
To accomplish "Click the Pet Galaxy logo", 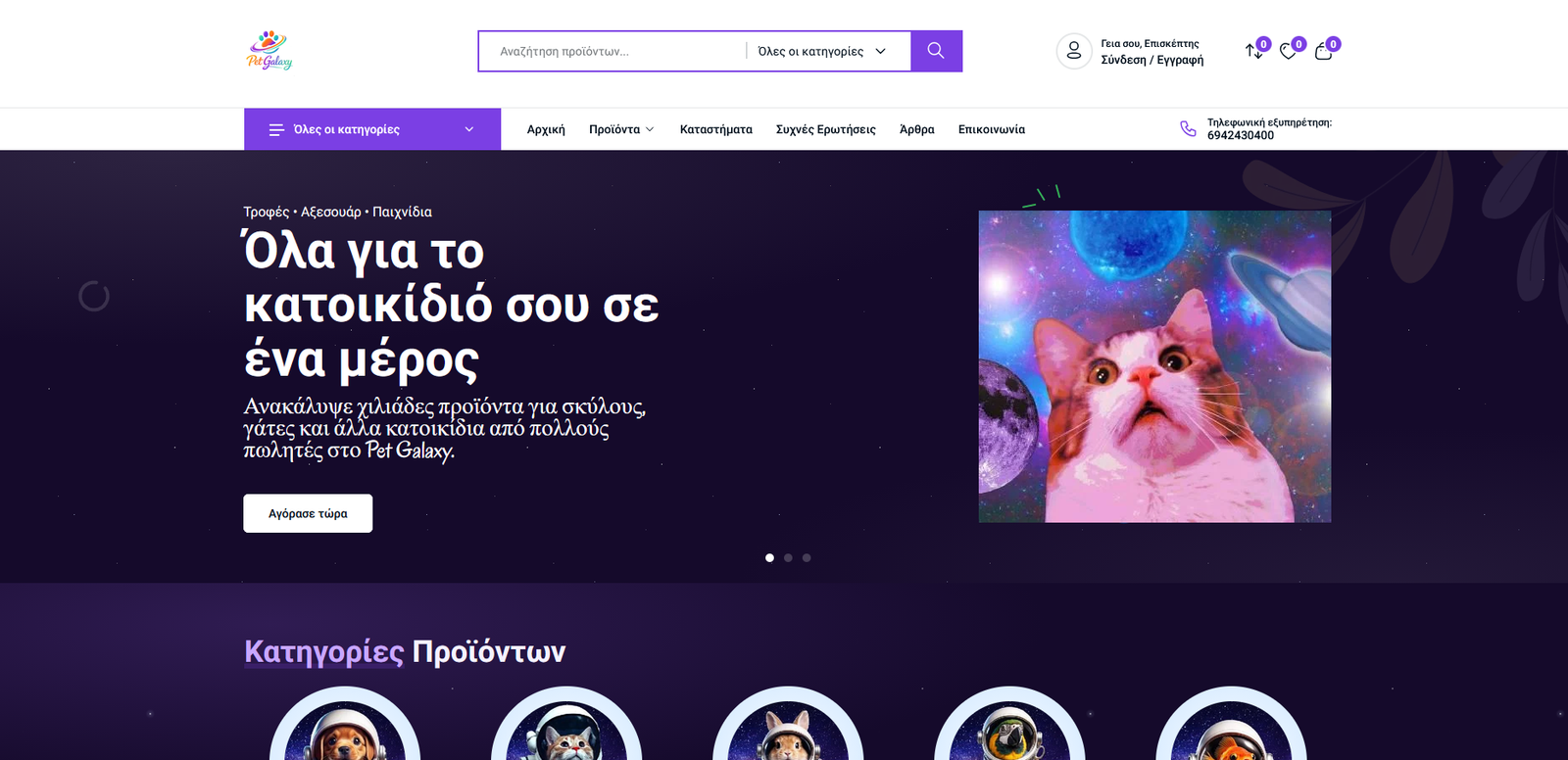I will click(x=269, y=51).
